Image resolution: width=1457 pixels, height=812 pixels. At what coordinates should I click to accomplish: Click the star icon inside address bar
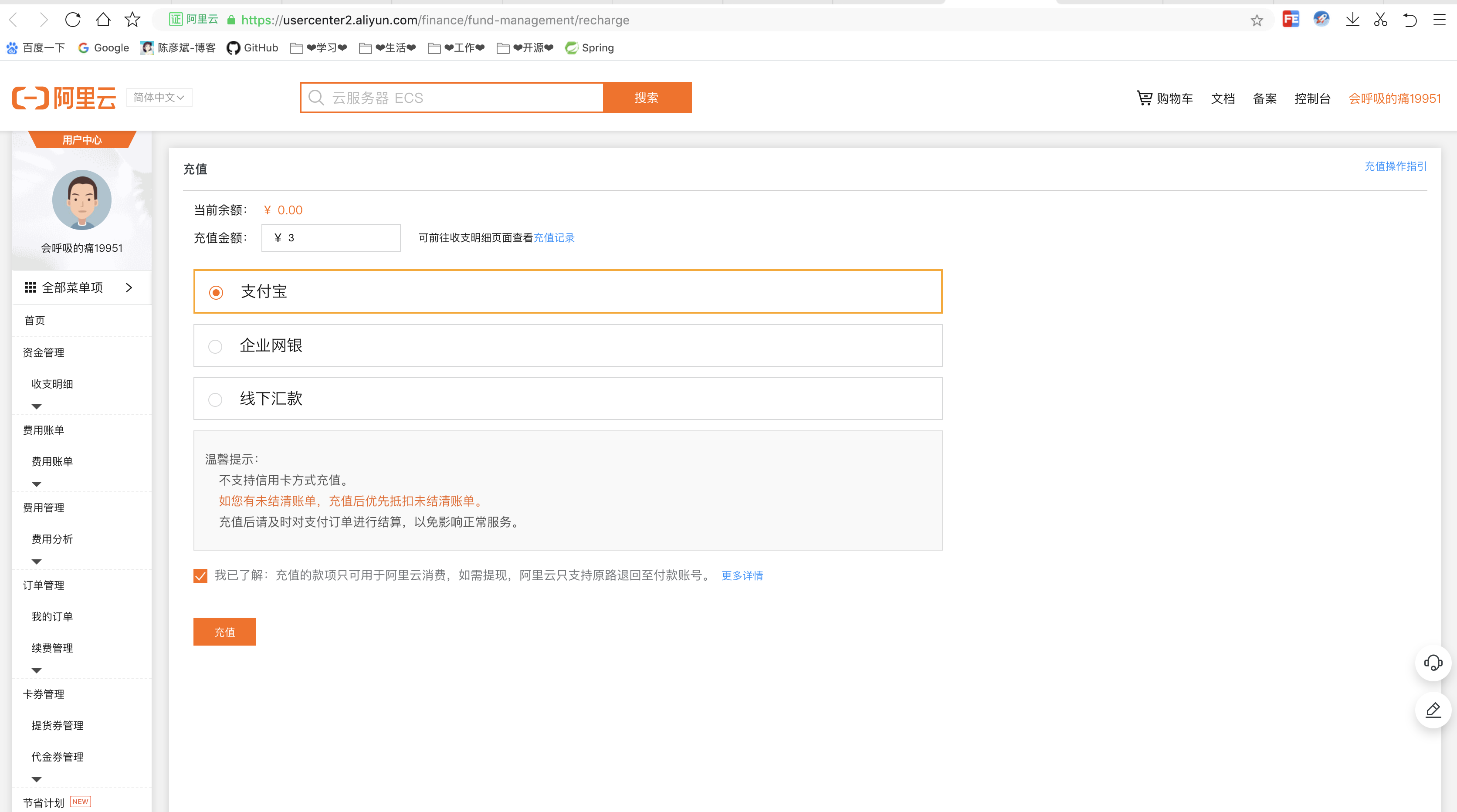(1256, 20)
